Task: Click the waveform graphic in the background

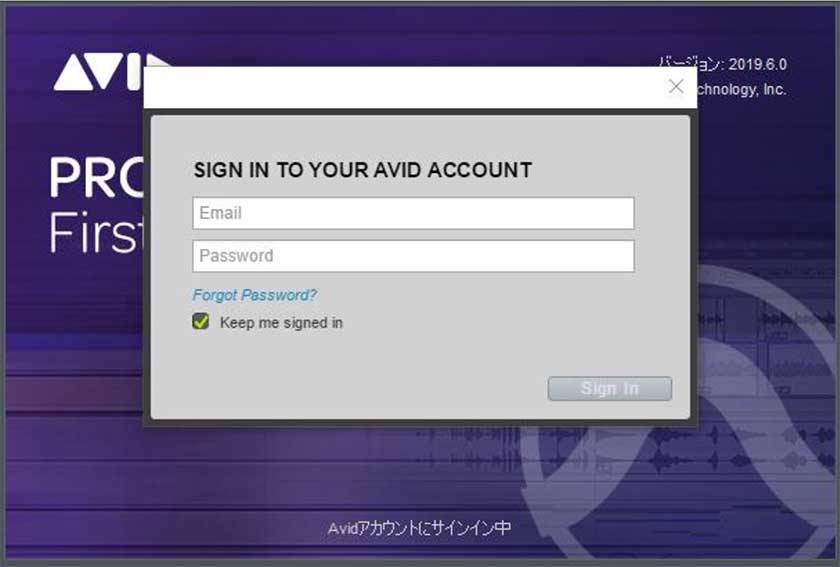Action: coord(589,447)
